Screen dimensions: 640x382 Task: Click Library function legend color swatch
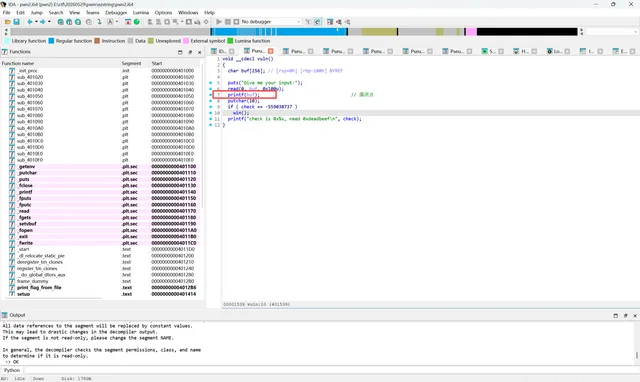pyautogui.click(x=7, y=41)
